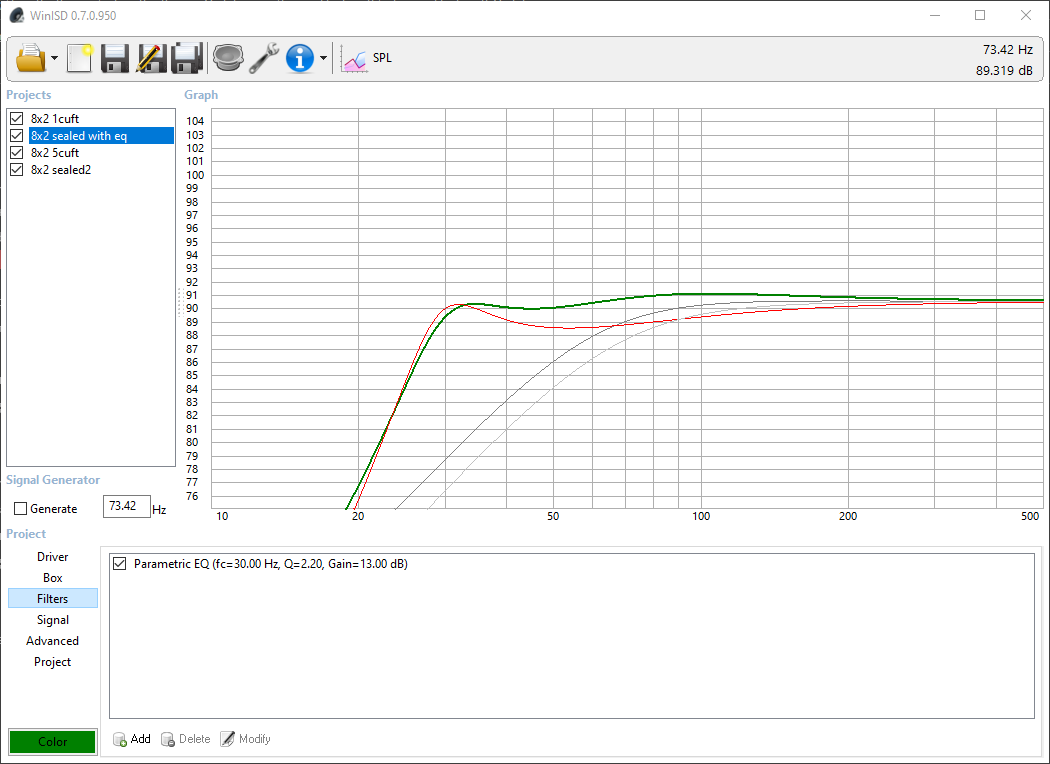
Task: Switch to the Advanced tab
Action: (53, 641)
